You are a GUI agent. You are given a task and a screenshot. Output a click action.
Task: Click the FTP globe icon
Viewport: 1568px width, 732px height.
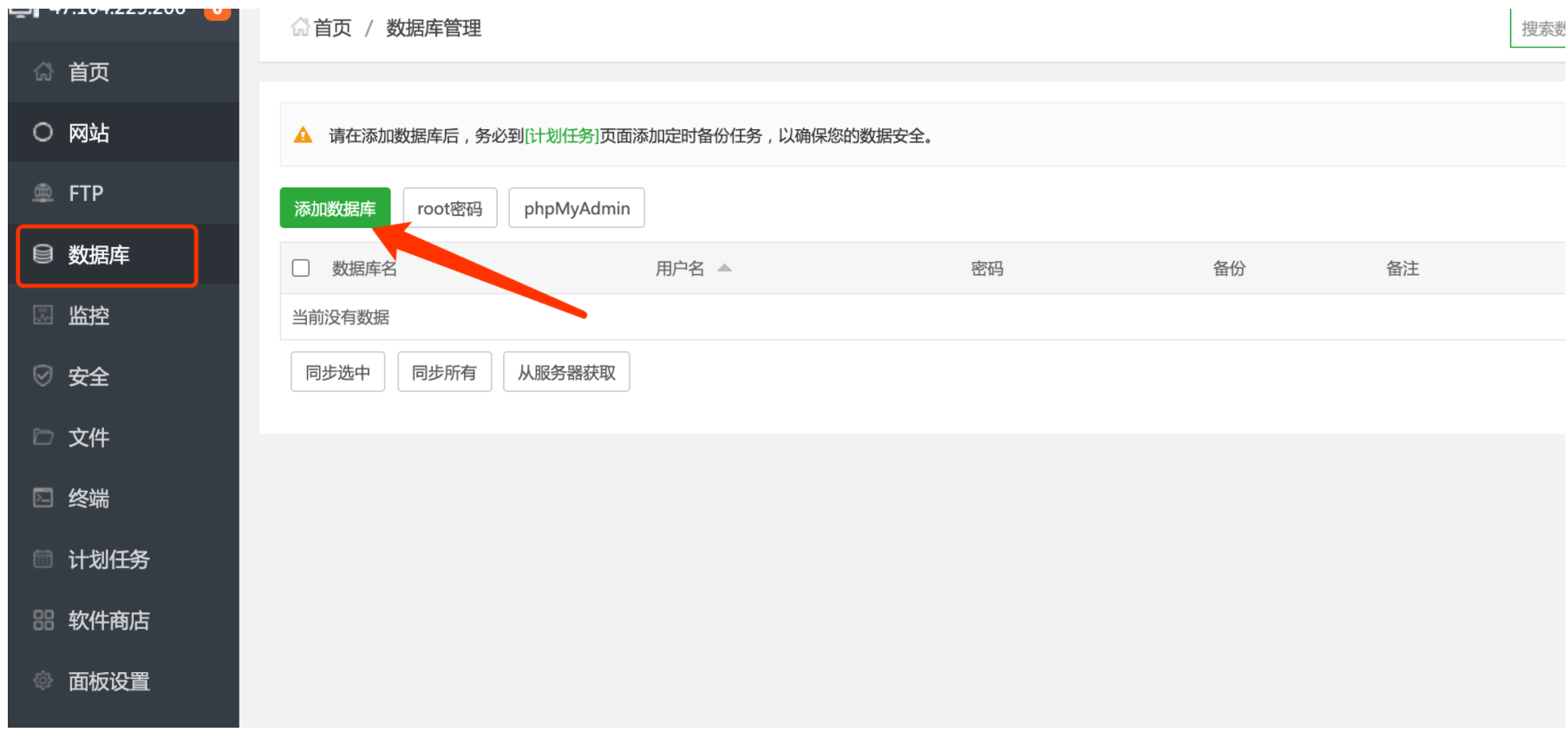click(x=43, y=193)
